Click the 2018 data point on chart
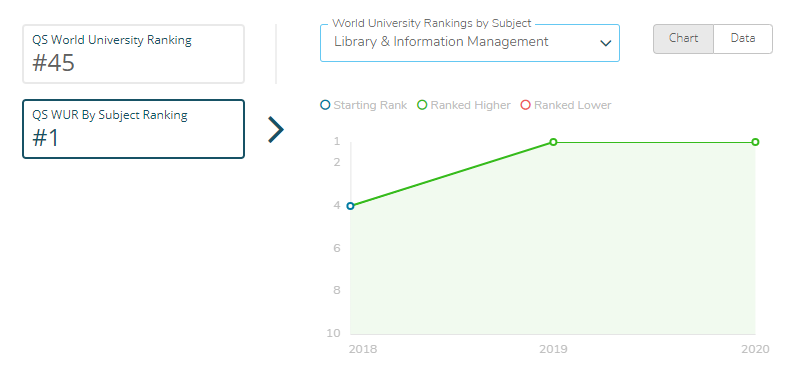 (x=351, y=206)
